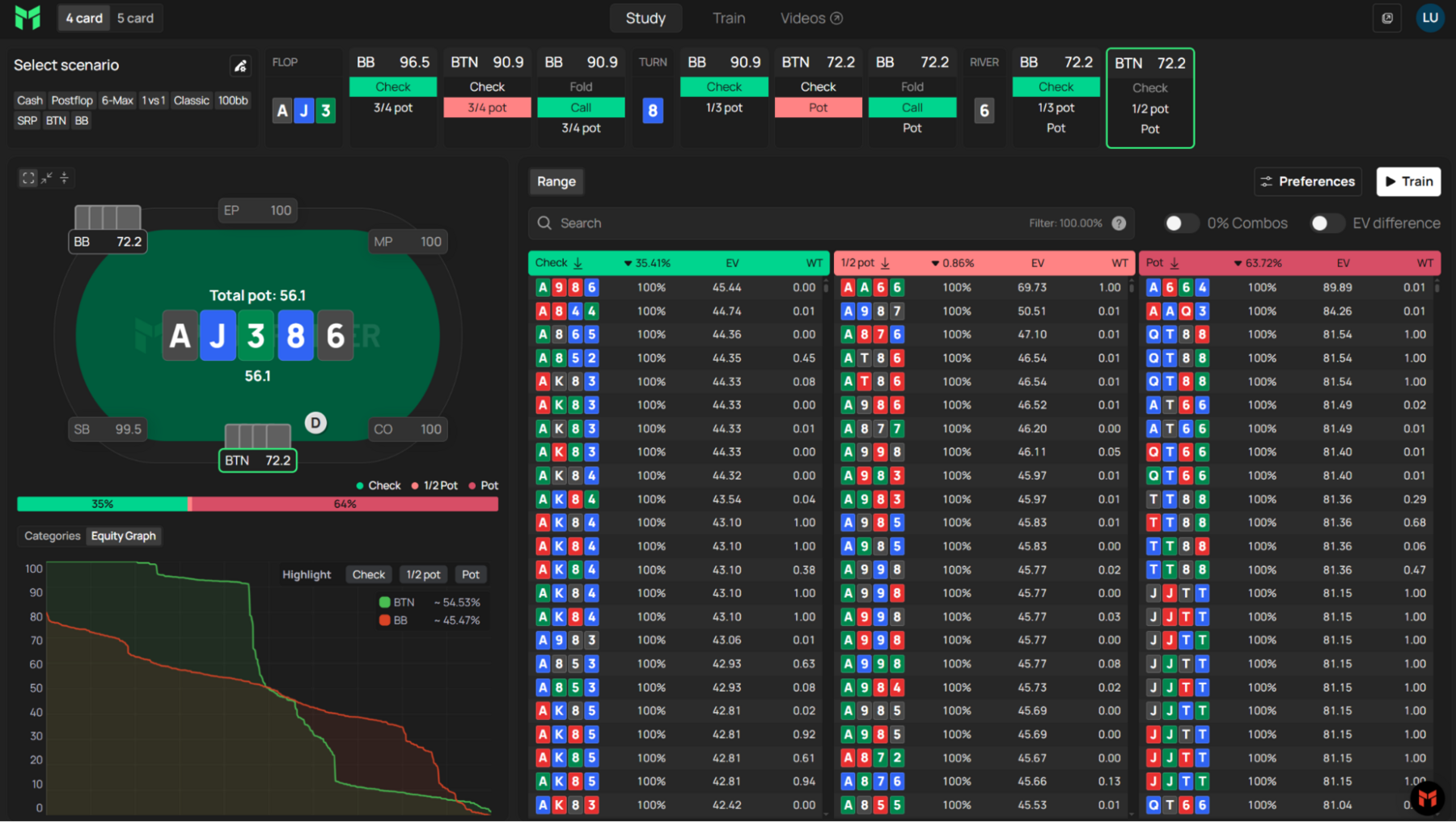
Task: Click the filter help question mark icon
Action: tap(1119, 223)
